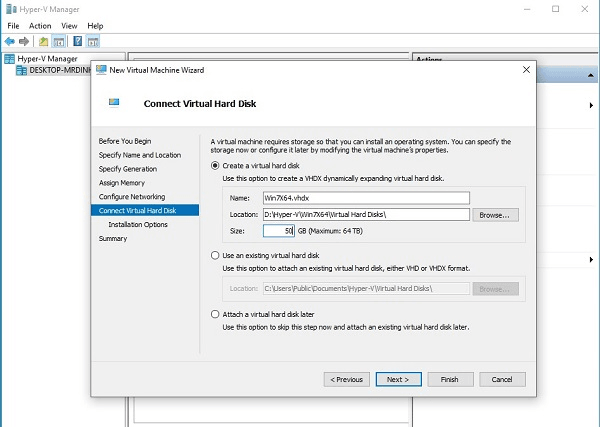Click the Next > button
600x427 pixels.
coord(398,379)
